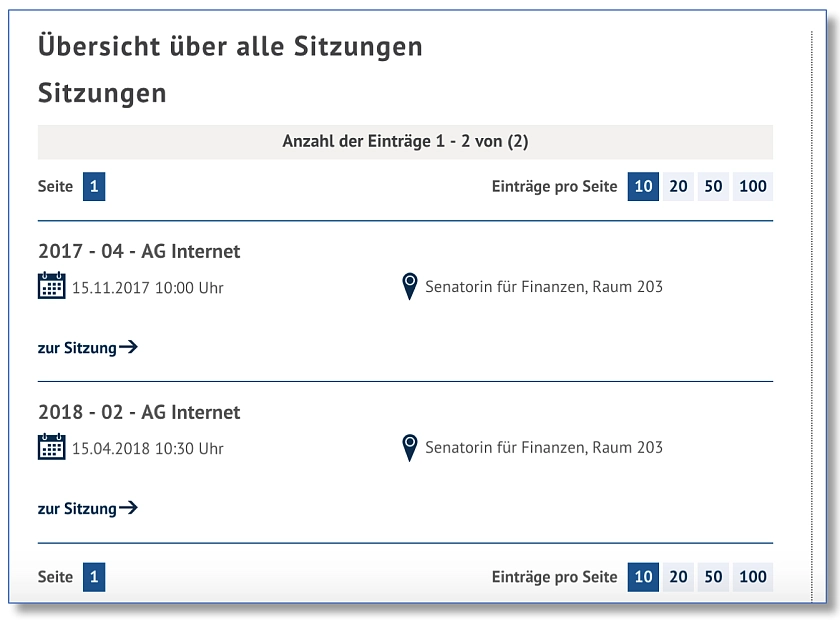Click the arrow icon on the first zur Sitzung link
840x623 pixels.
[x=128, y=347]
